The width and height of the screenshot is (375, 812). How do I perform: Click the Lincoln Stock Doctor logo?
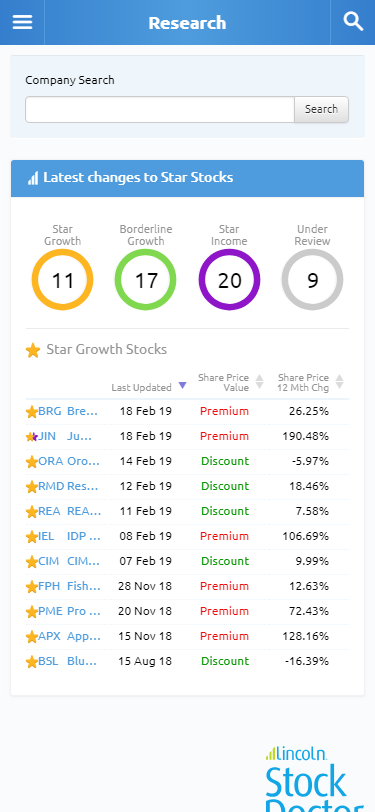314,779
